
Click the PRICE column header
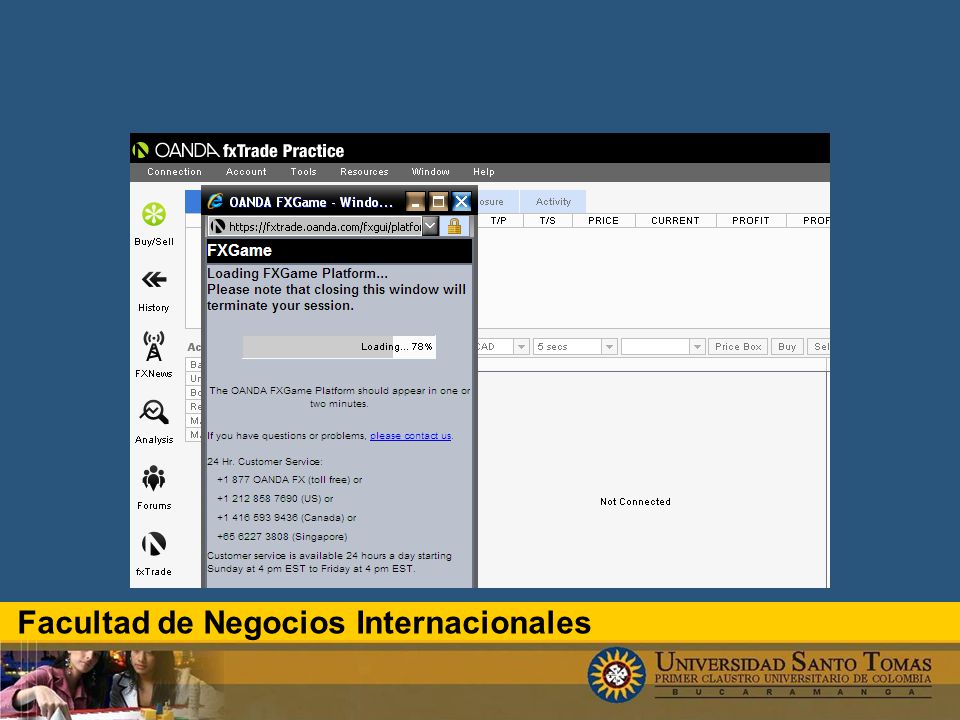(x=603, y=220)
